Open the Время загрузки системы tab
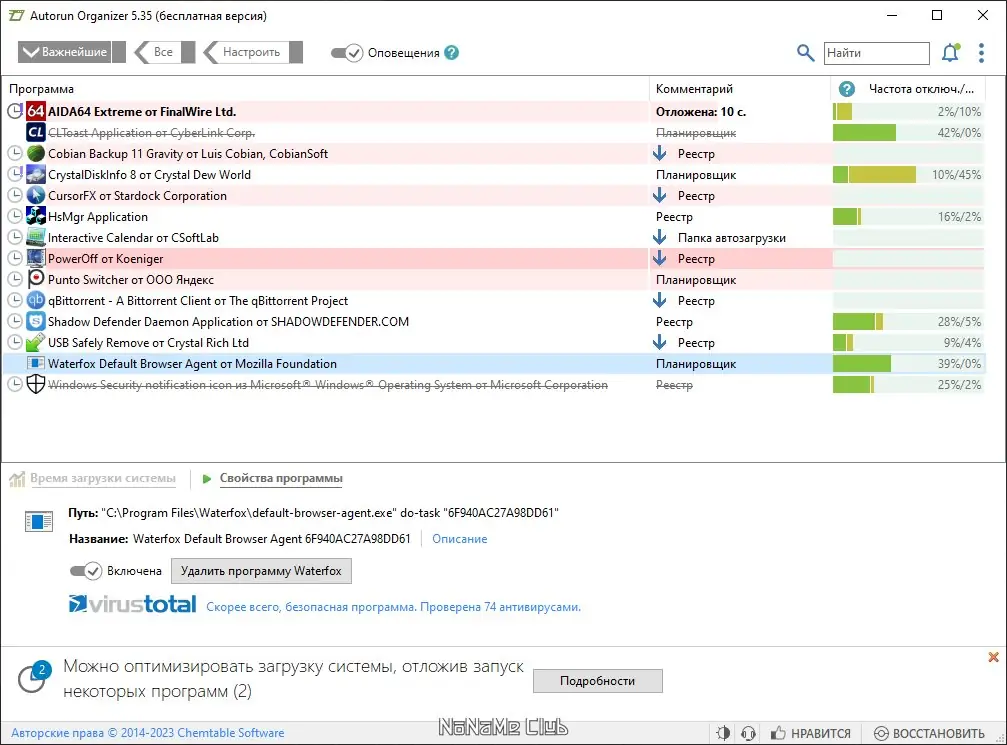The image size is (1007, 745). 93,478
